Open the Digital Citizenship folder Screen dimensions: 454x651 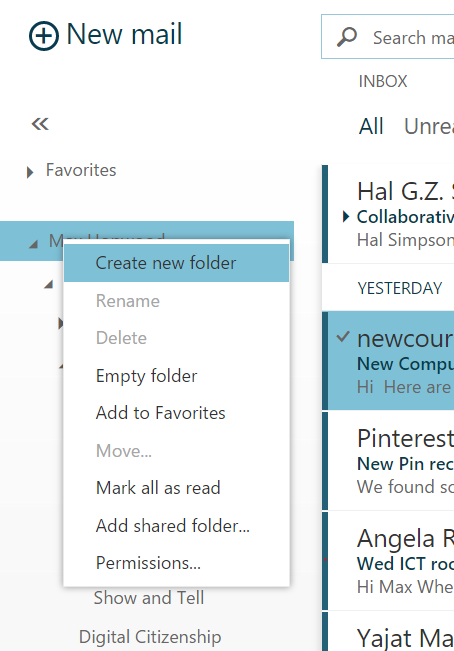point(150,637)
